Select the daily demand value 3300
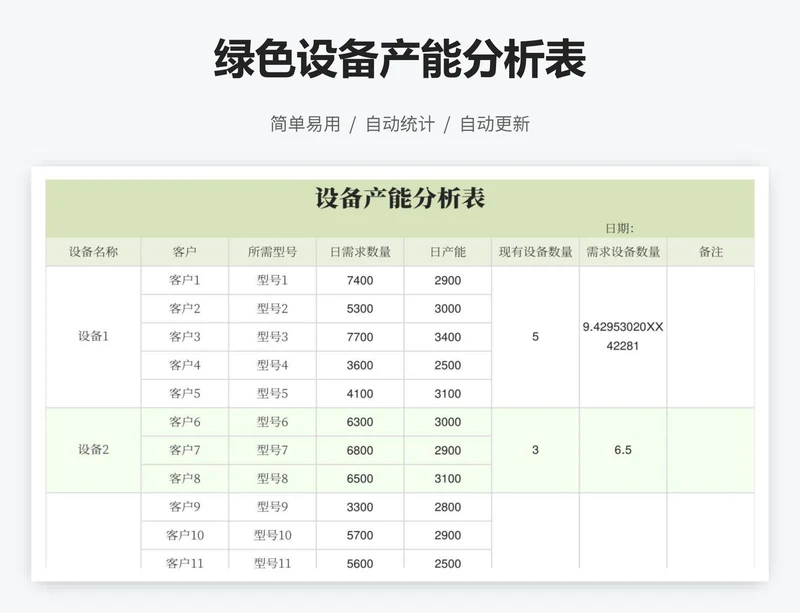 [x=360, y=507]
